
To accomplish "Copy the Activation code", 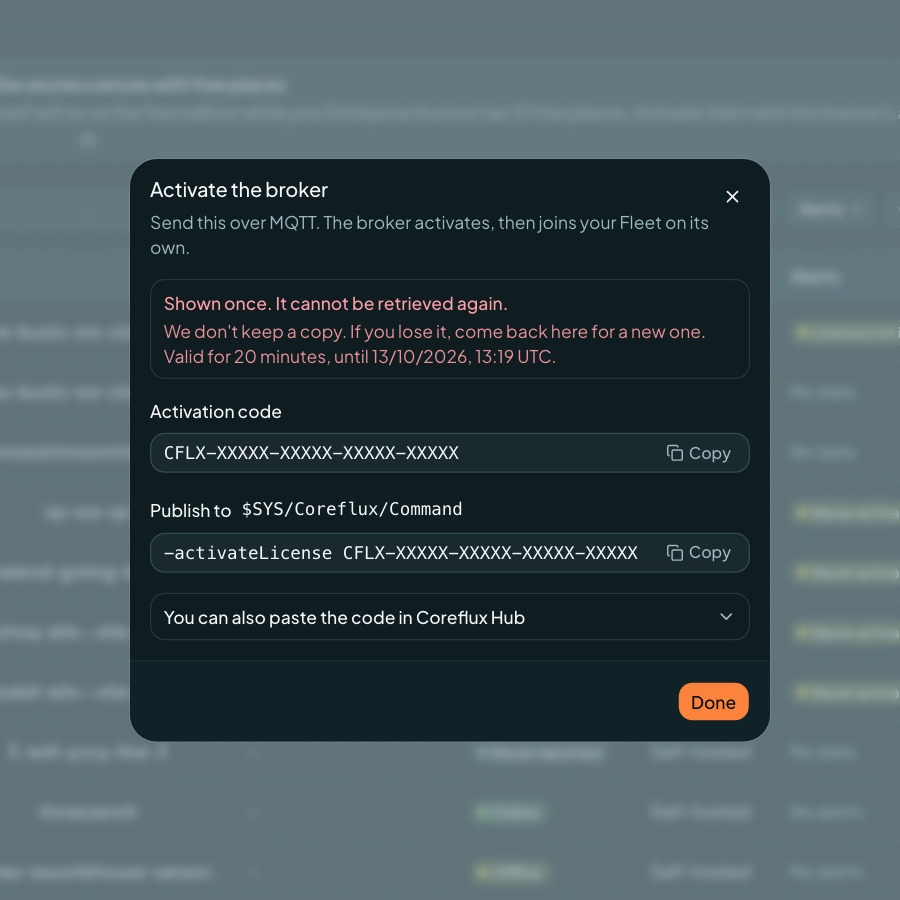I will point(699,453).
